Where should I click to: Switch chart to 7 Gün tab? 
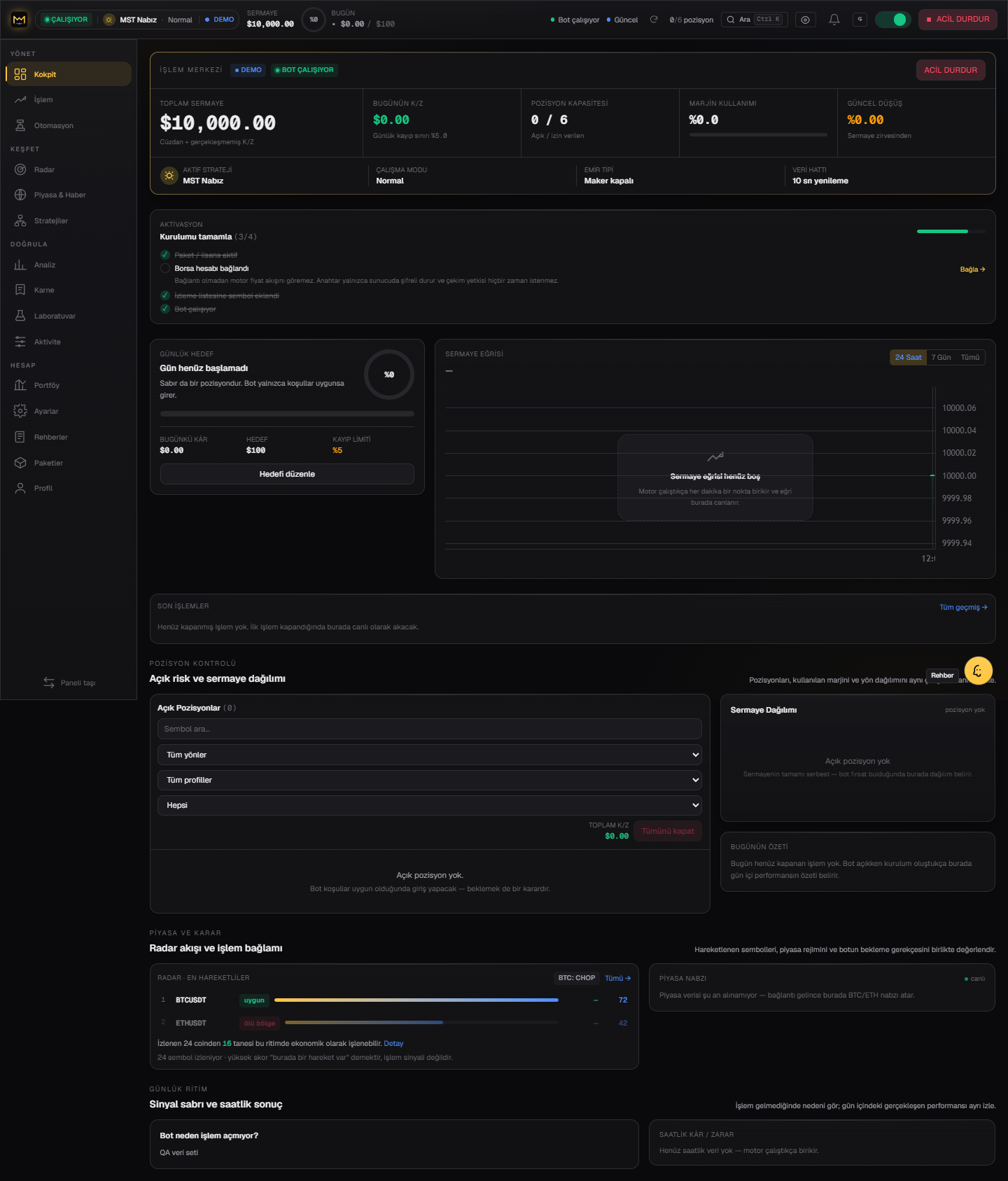941,357
